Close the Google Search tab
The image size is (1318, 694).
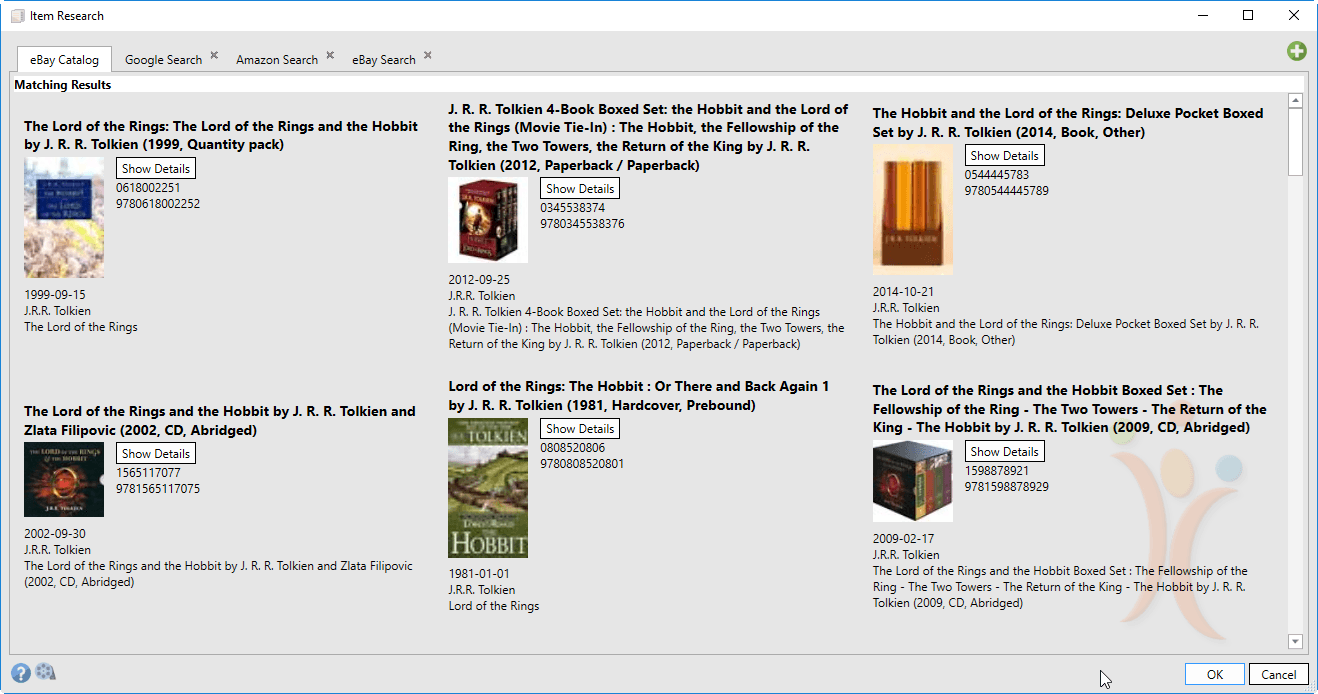pos(214,56)
